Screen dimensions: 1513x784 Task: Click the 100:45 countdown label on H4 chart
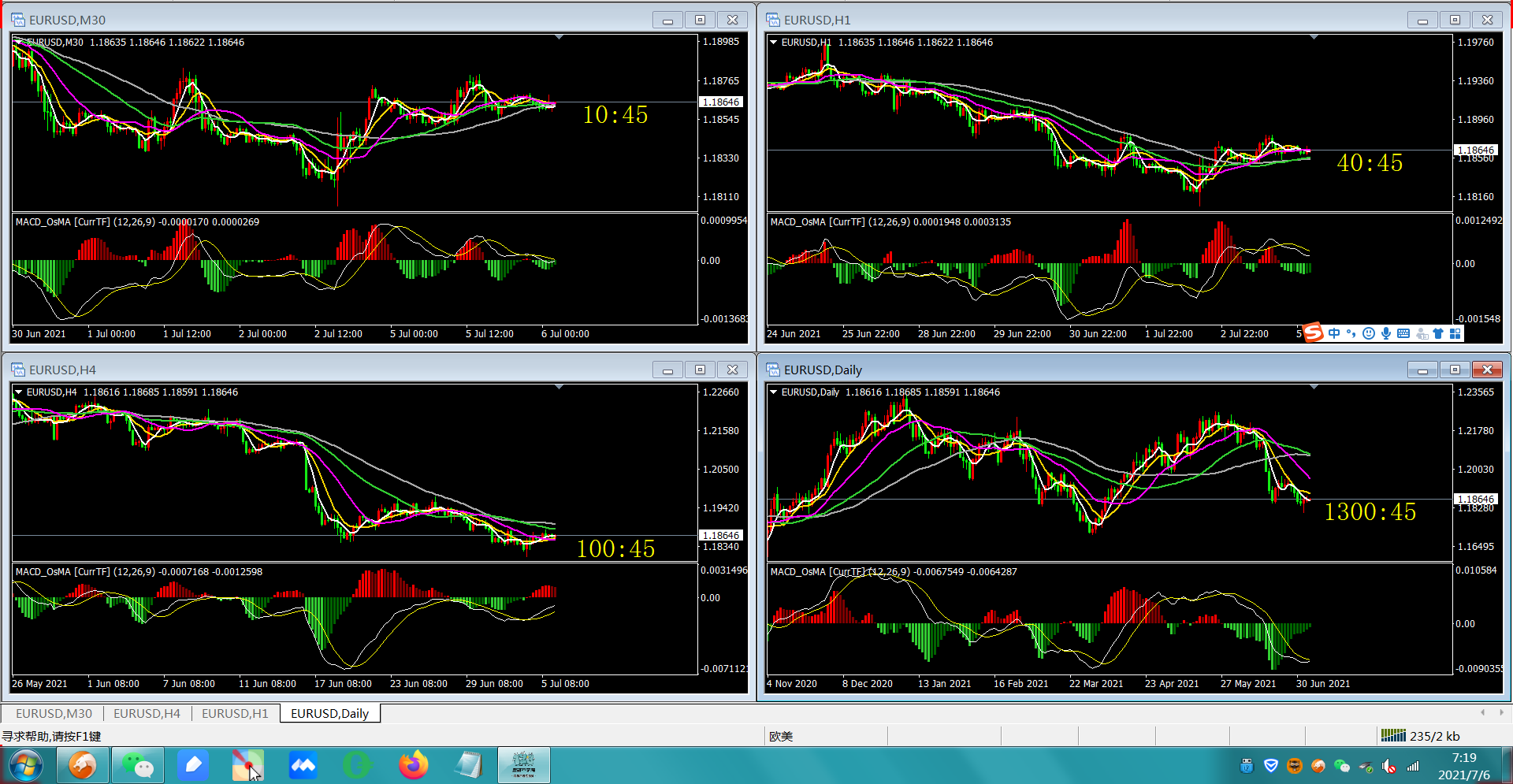[615, 548]
